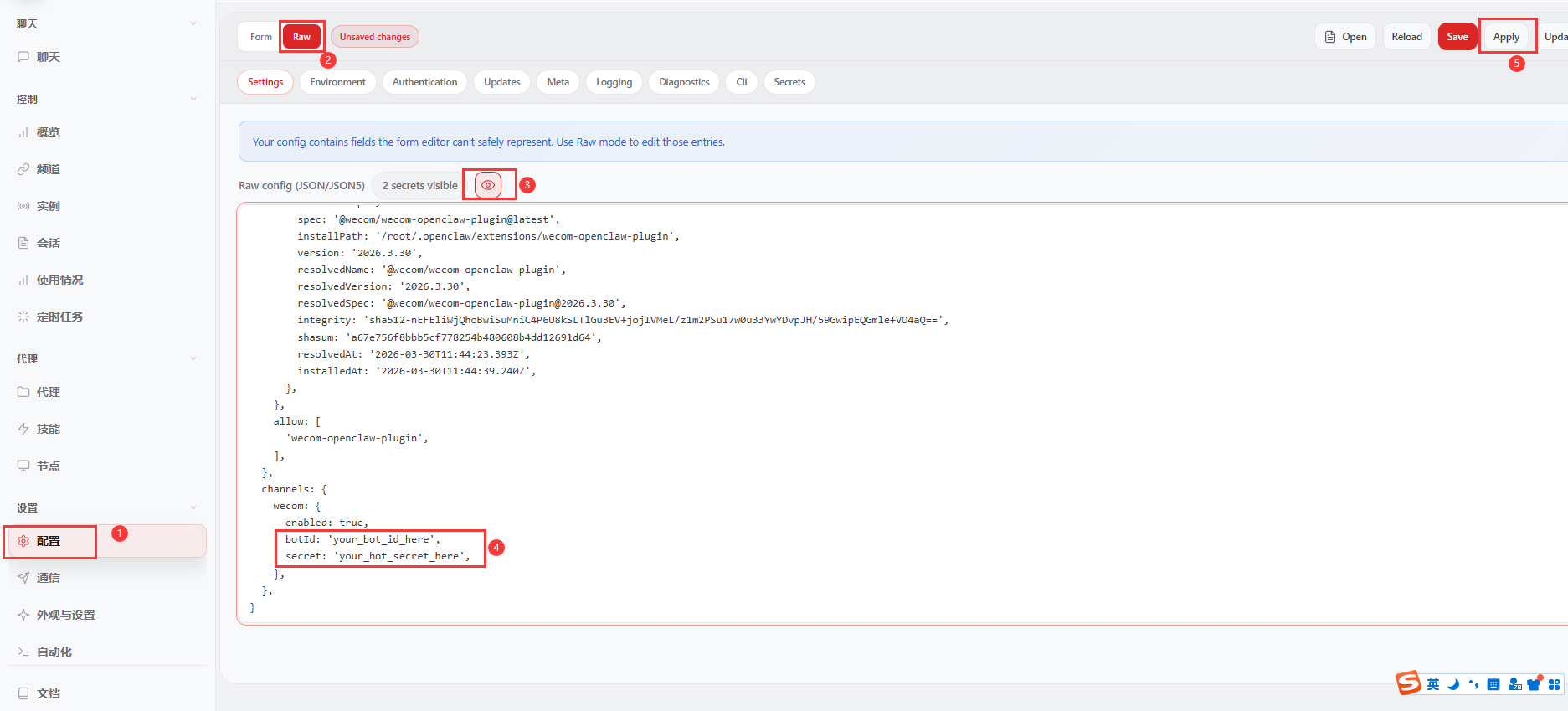This screenshot has width=1568, height=711.
Task: Switch editor to Form mode
Action: tap(260, 37)
